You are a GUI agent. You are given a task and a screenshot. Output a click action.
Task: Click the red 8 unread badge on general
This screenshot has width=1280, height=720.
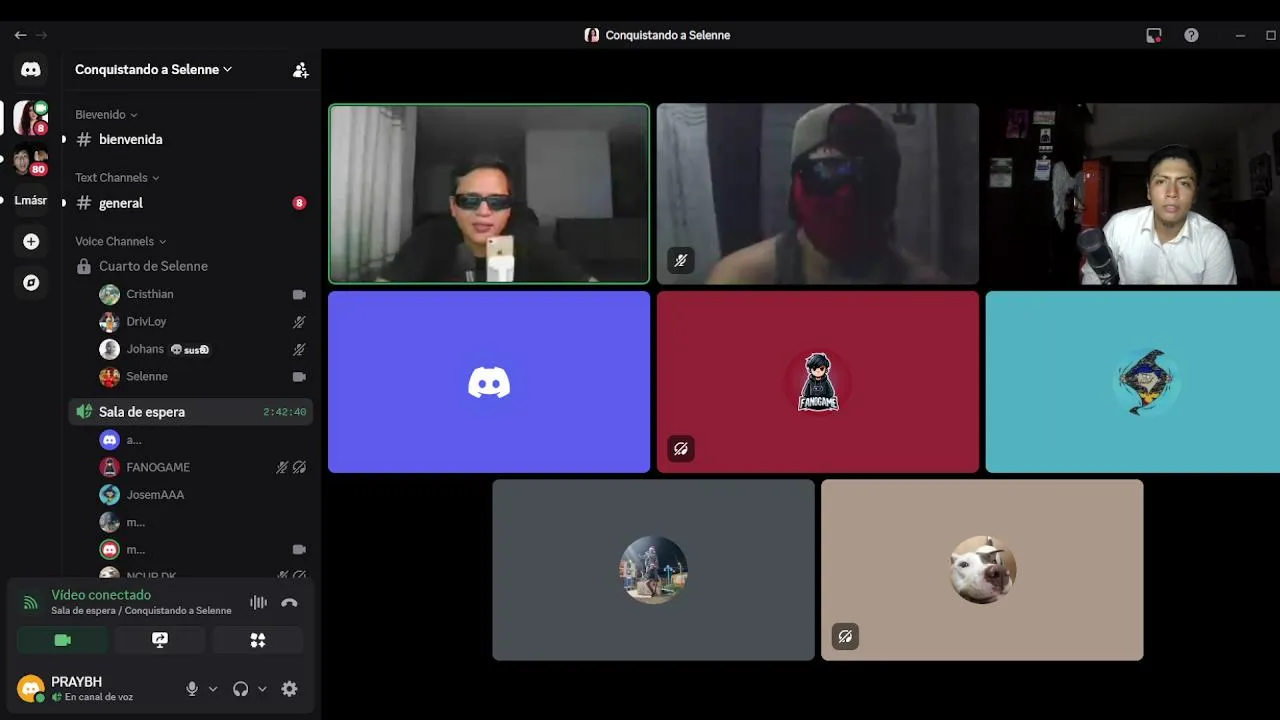299,203
